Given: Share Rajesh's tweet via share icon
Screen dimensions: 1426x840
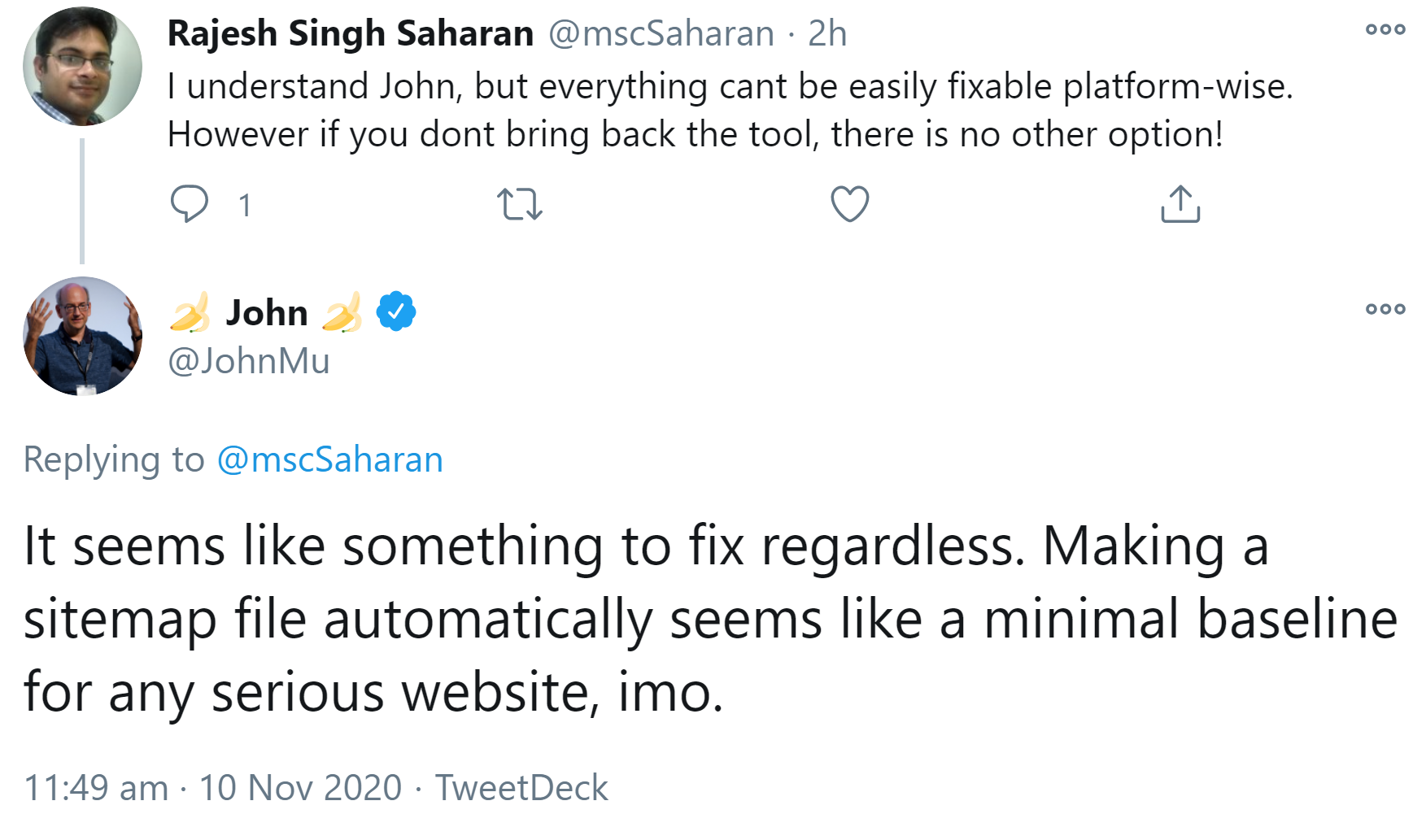Looking at the screenshot, I should point(1180,204).
